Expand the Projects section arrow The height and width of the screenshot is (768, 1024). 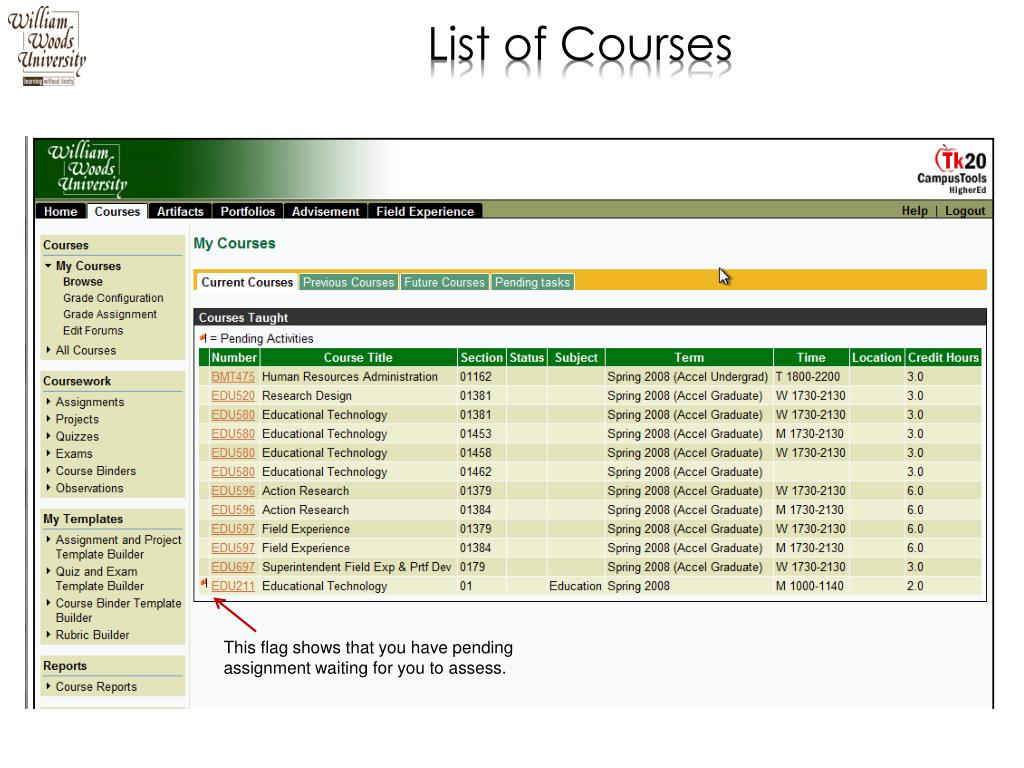coord(48,419)
